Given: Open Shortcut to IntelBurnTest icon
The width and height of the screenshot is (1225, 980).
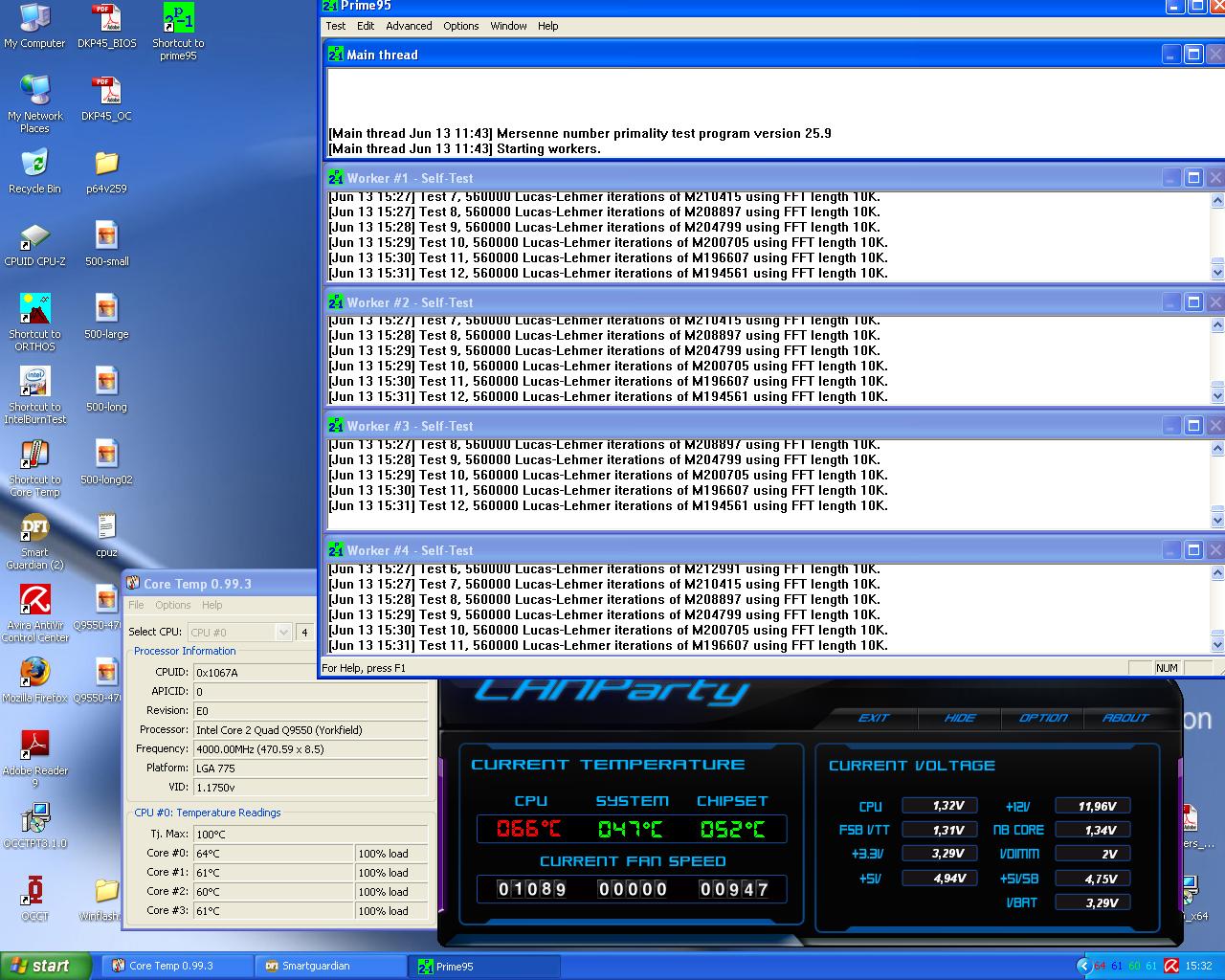Looking at the screenshot, I should pos(34,396).
